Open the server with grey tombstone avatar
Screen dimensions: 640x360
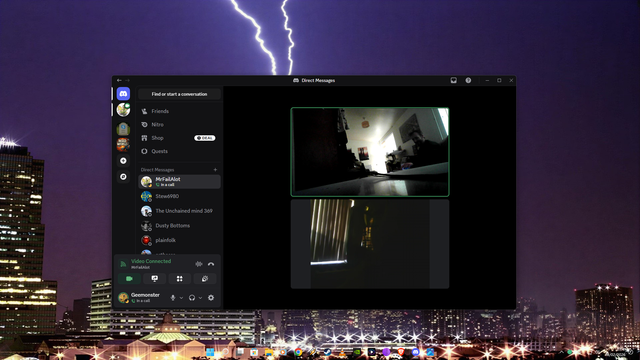pyautogui.click(x=123, y=129)
